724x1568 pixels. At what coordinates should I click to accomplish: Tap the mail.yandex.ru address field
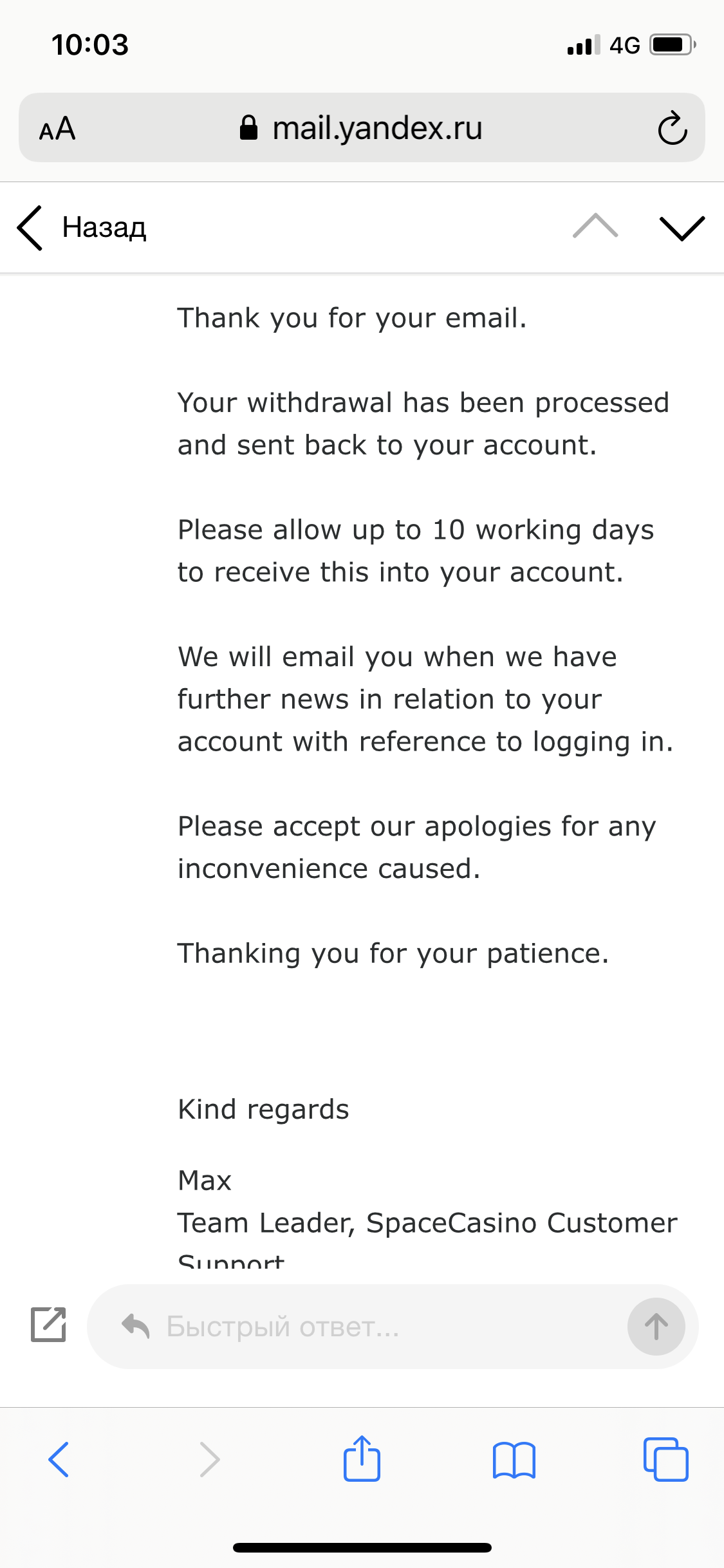[376, 129]
